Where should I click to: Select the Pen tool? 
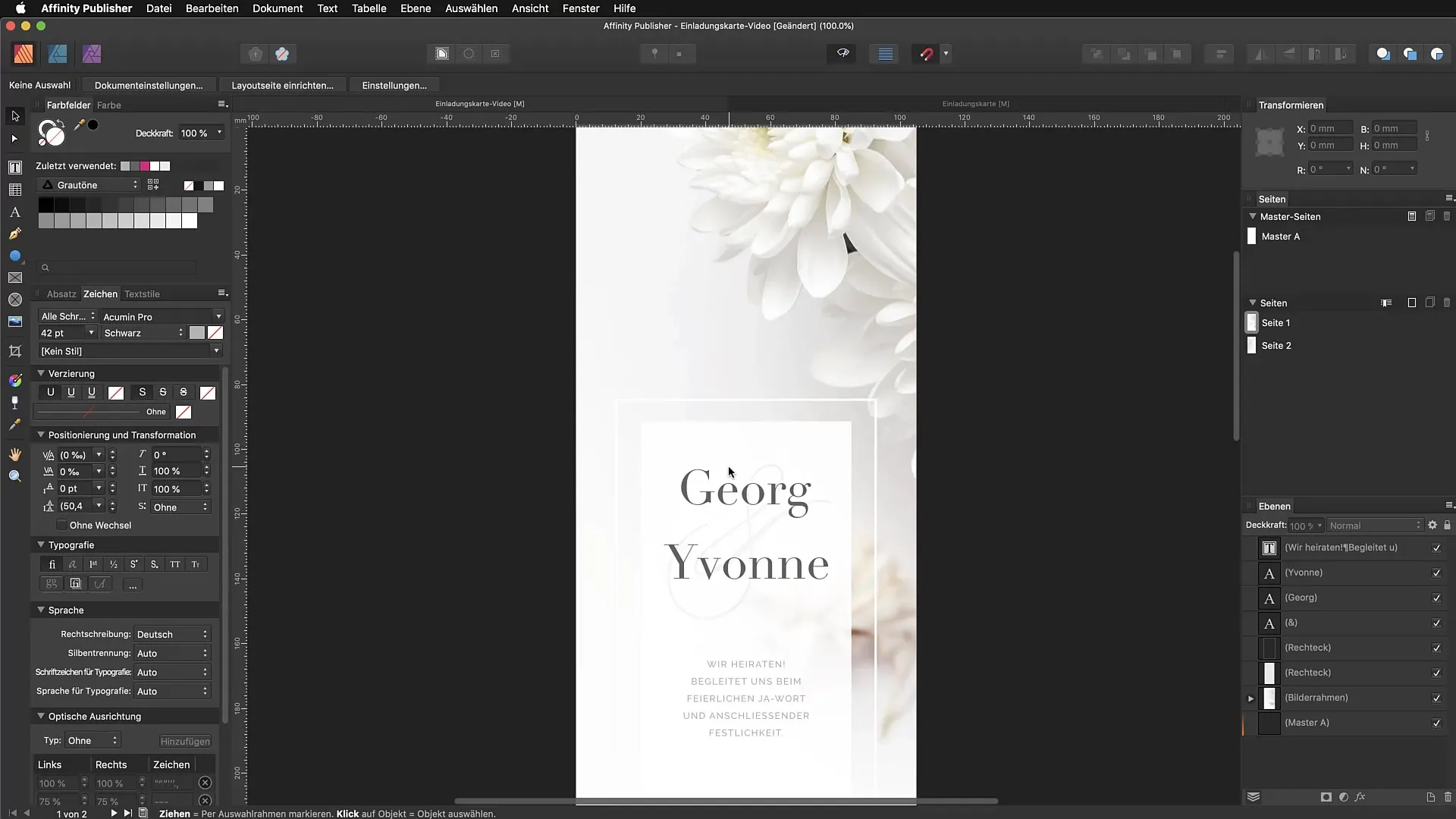click(x=15, y=234)
